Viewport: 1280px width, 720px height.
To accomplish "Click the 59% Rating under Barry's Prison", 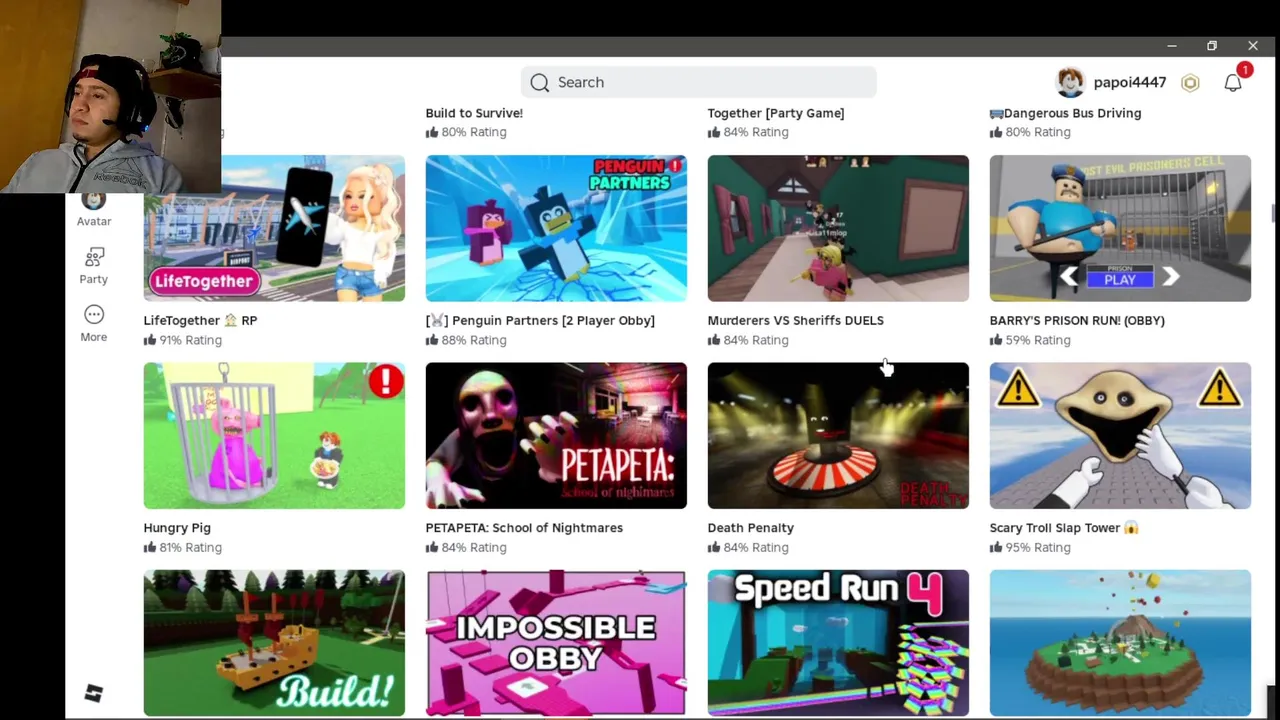I will (1030, 340).
